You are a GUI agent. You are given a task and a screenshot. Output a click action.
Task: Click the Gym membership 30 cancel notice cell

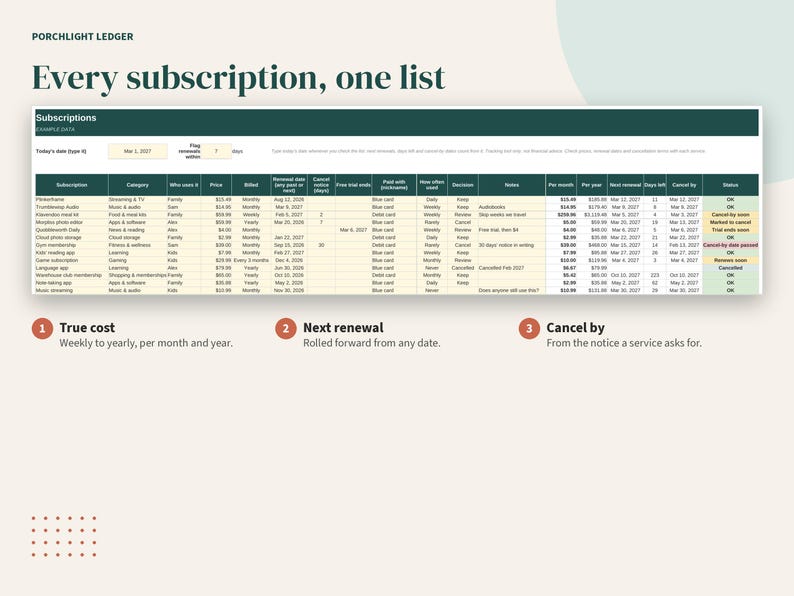coord(321,245)
